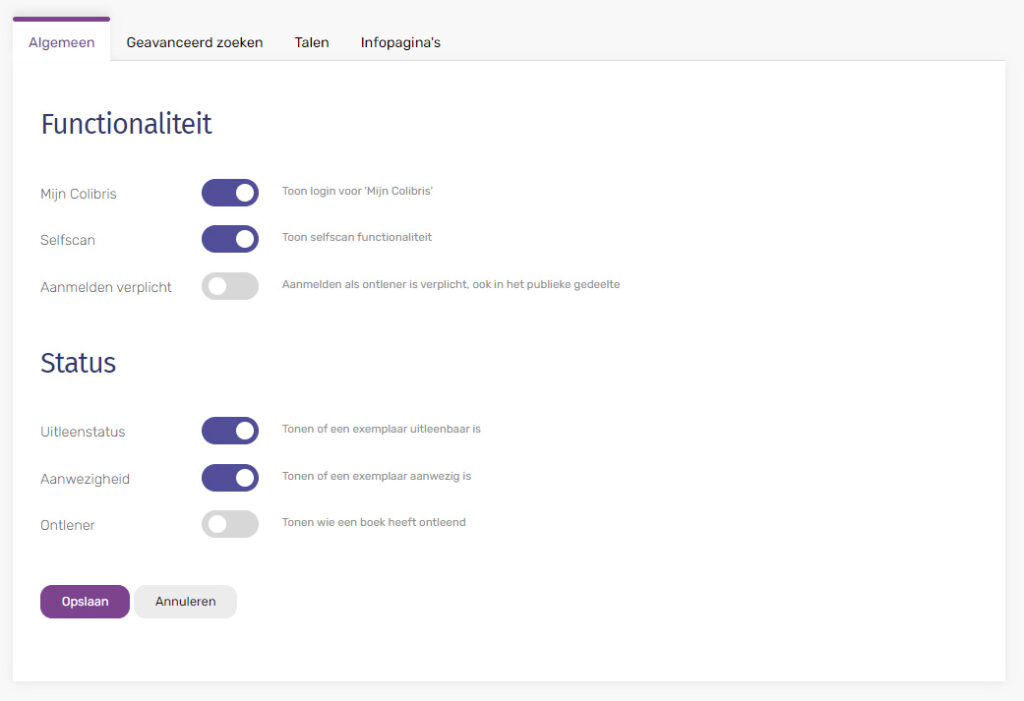Click the 'Tonen of een exemplaar aanwezig is' text
This screenshot has width=1024, height=701.
pyautogui.click(x=376, y=476)
